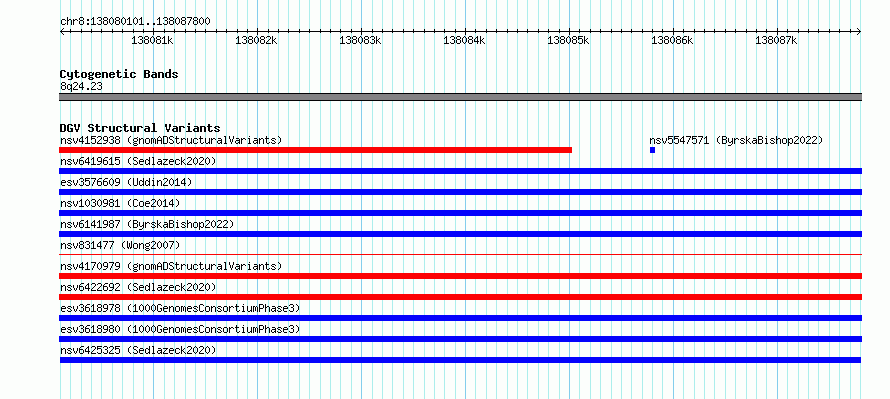
Task: Click the nsv1030981 Coe2014 blue bar
Action: [x=460, y=213]
